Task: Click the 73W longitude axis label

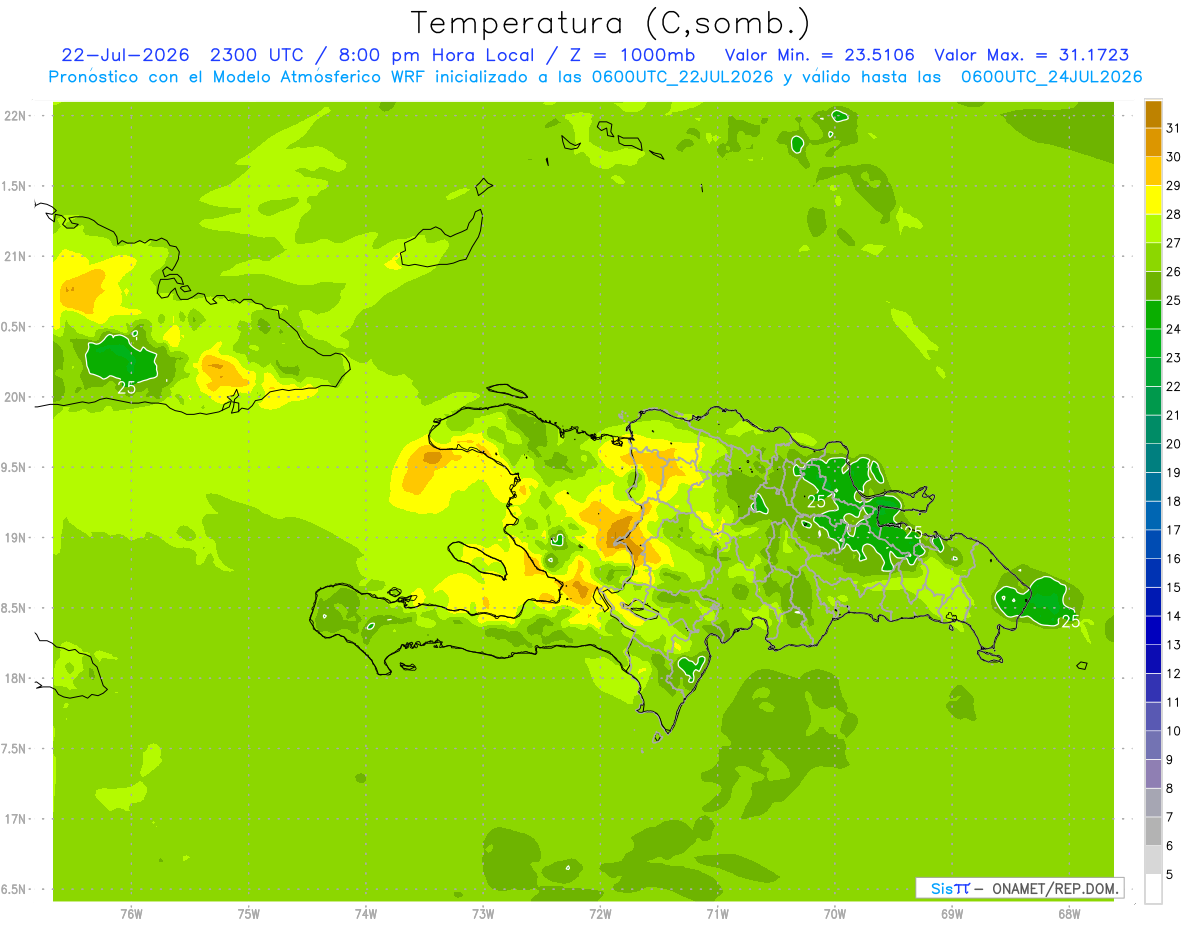Action: [483, 914]
